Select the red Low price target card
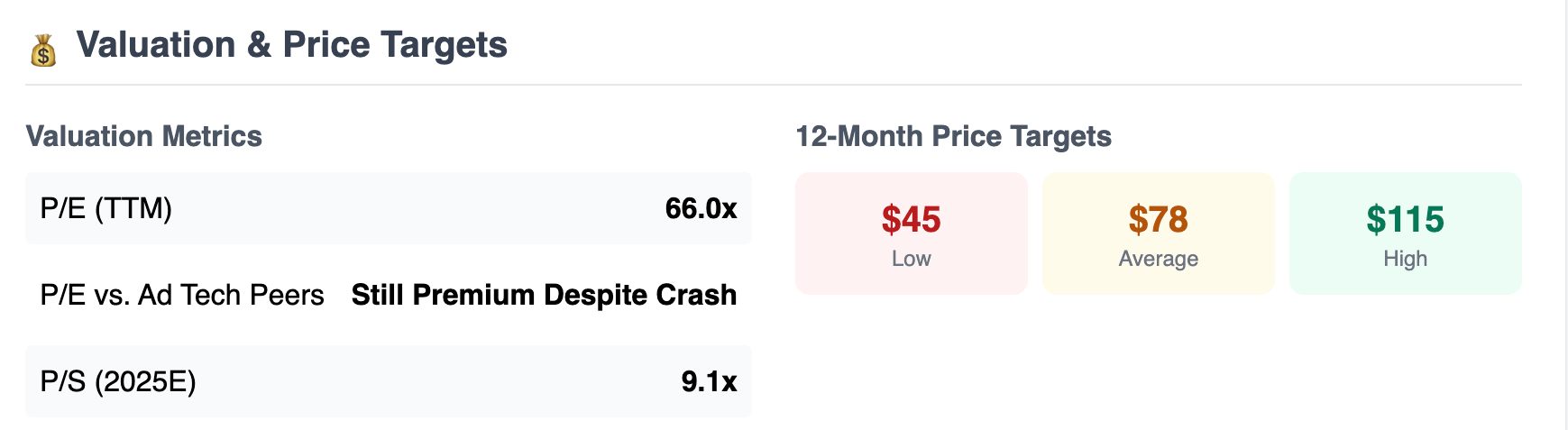Screen dimensions: 1568x430 pos(912,233)
